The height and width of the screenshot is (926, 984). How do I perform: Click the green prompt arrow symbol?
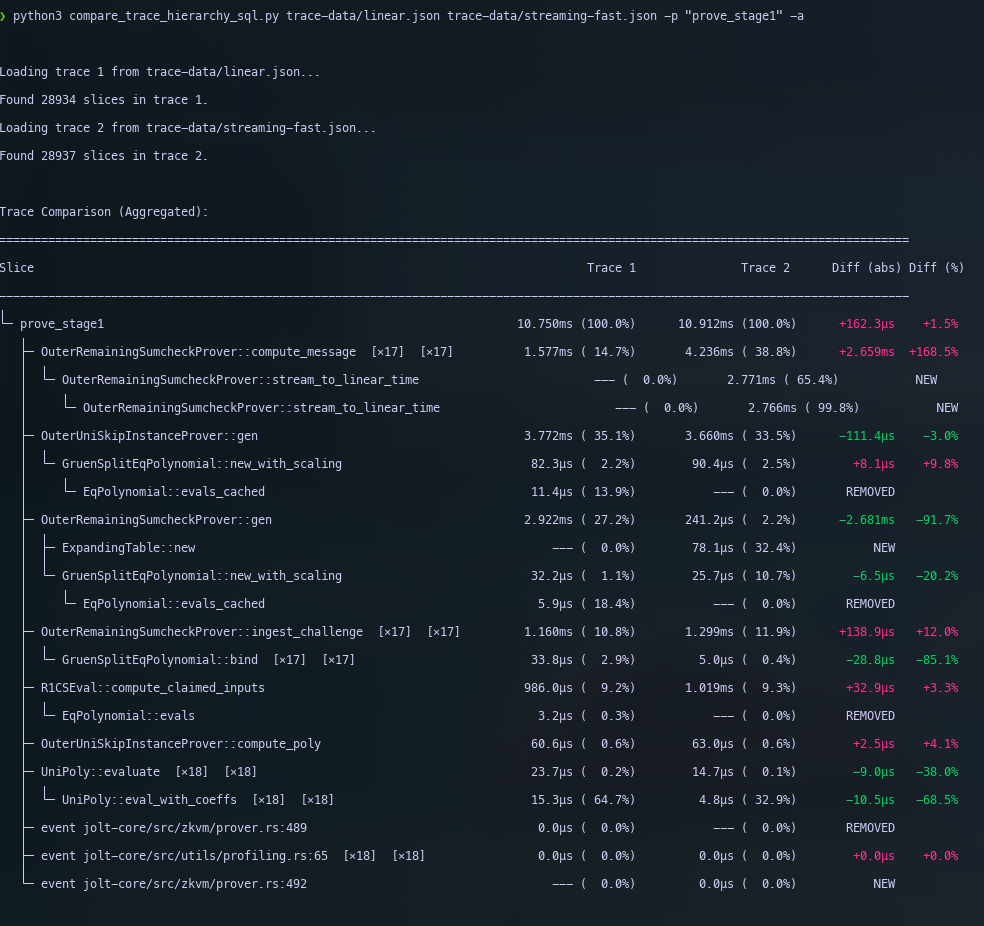4,17
